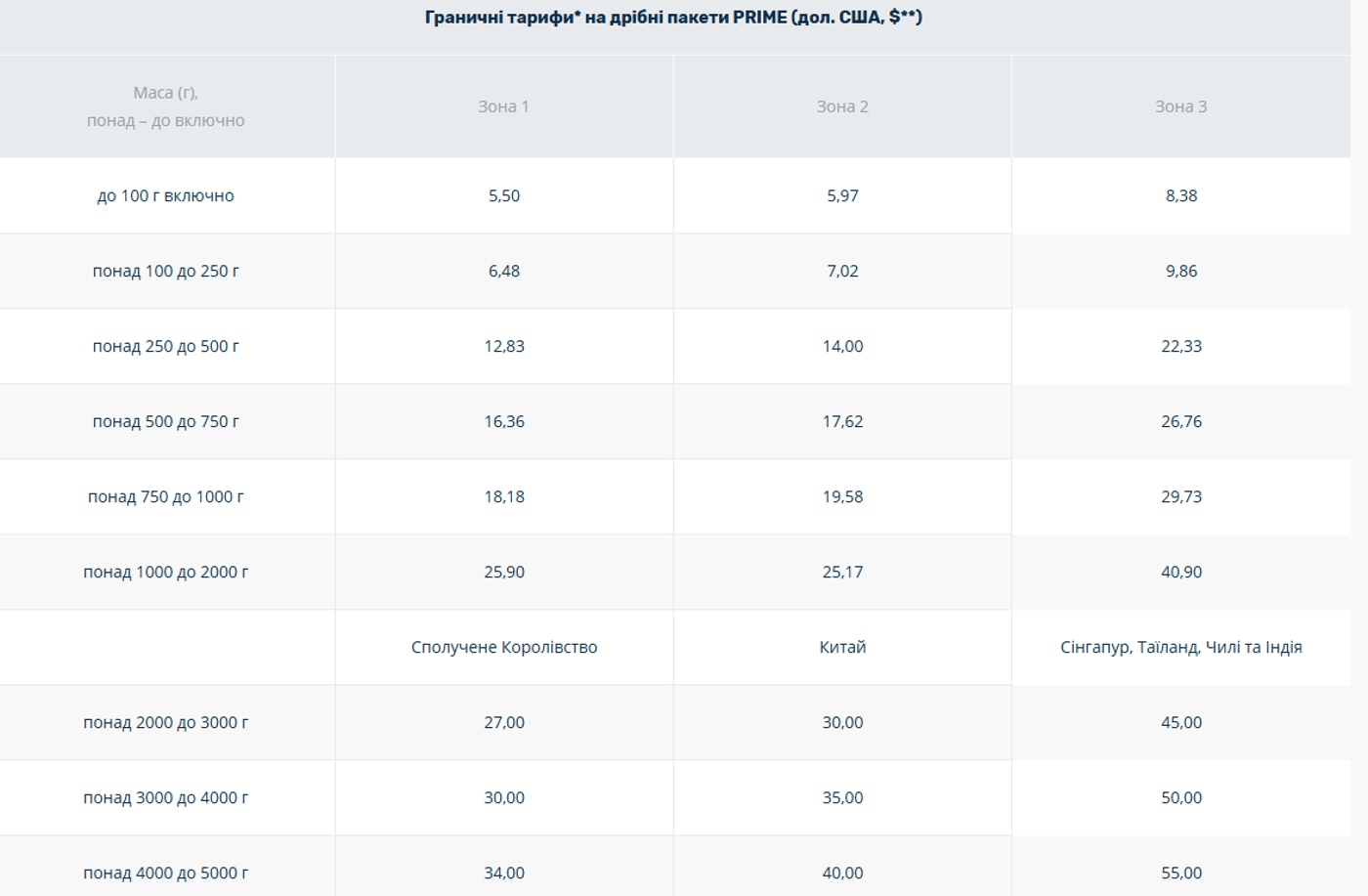Click 'Сінгапур, Таїланд, Чилі та Індія' cell
The image size is (1368, 896).
tap(1180, 647)
